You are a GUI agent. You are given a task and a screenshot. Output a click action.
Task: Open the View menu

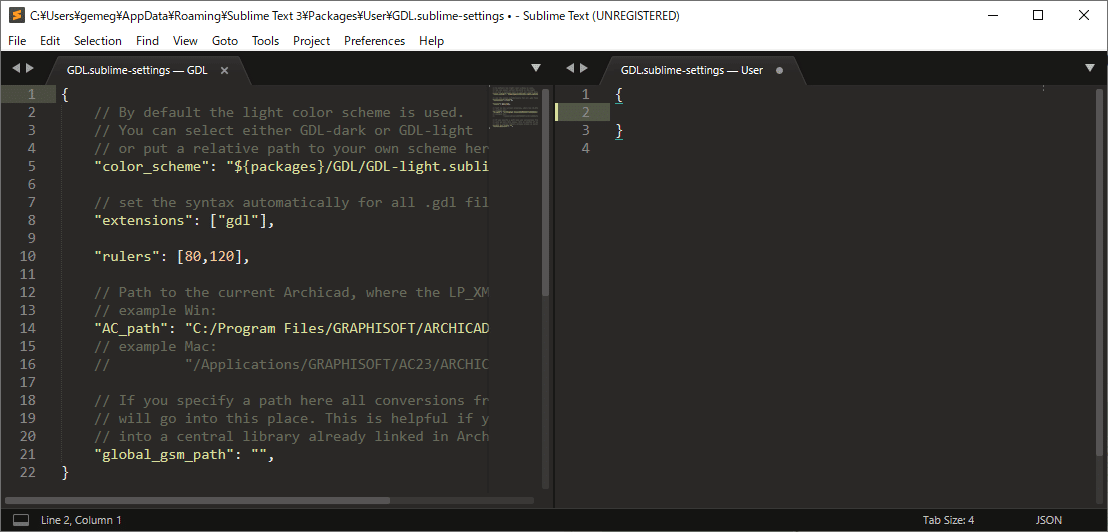pyautogui.click(x=185, y=41)
